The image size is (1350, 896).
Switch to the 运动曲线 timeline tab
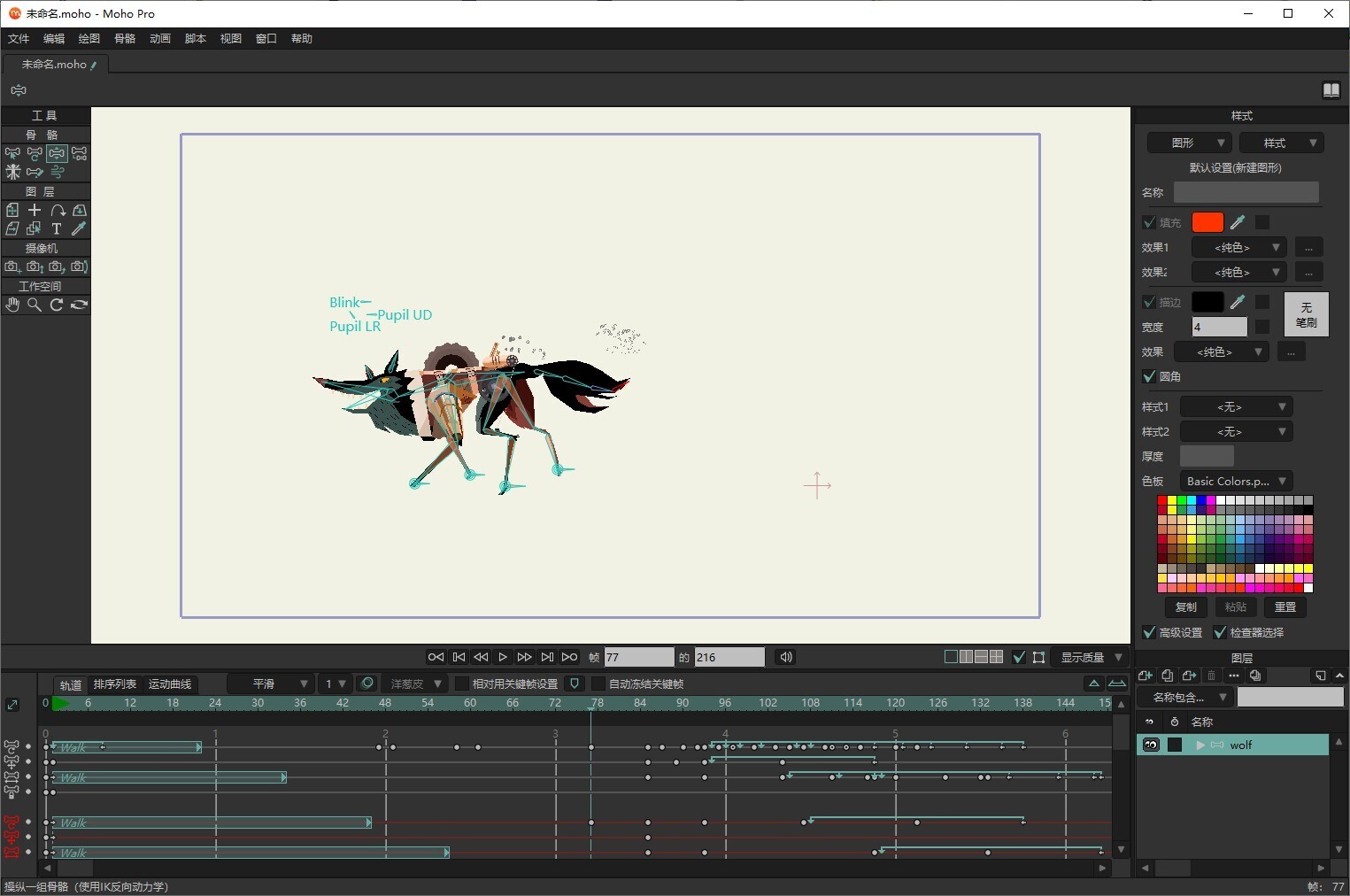(170, 684)
